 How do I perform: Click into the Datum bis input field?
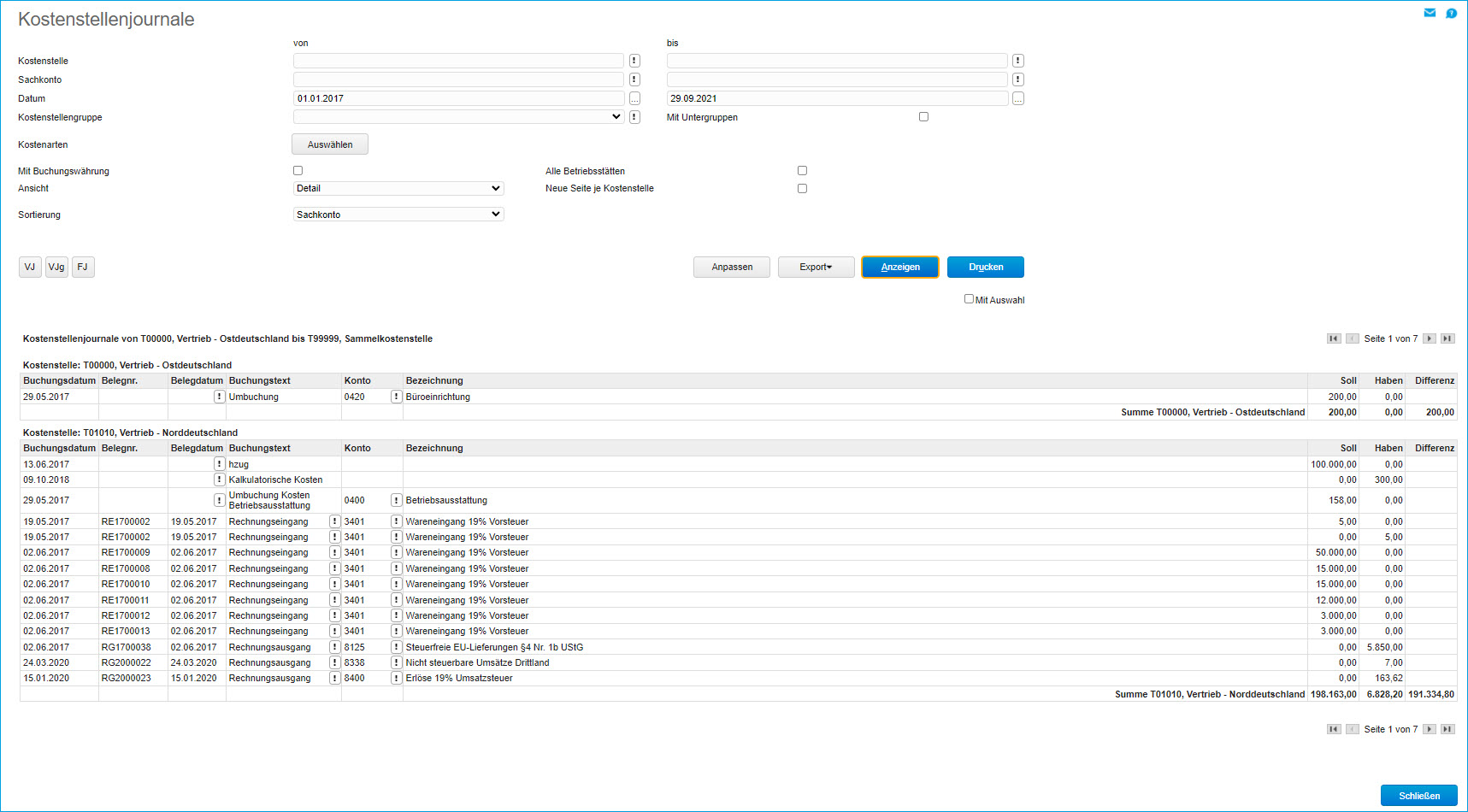(836, 98)
